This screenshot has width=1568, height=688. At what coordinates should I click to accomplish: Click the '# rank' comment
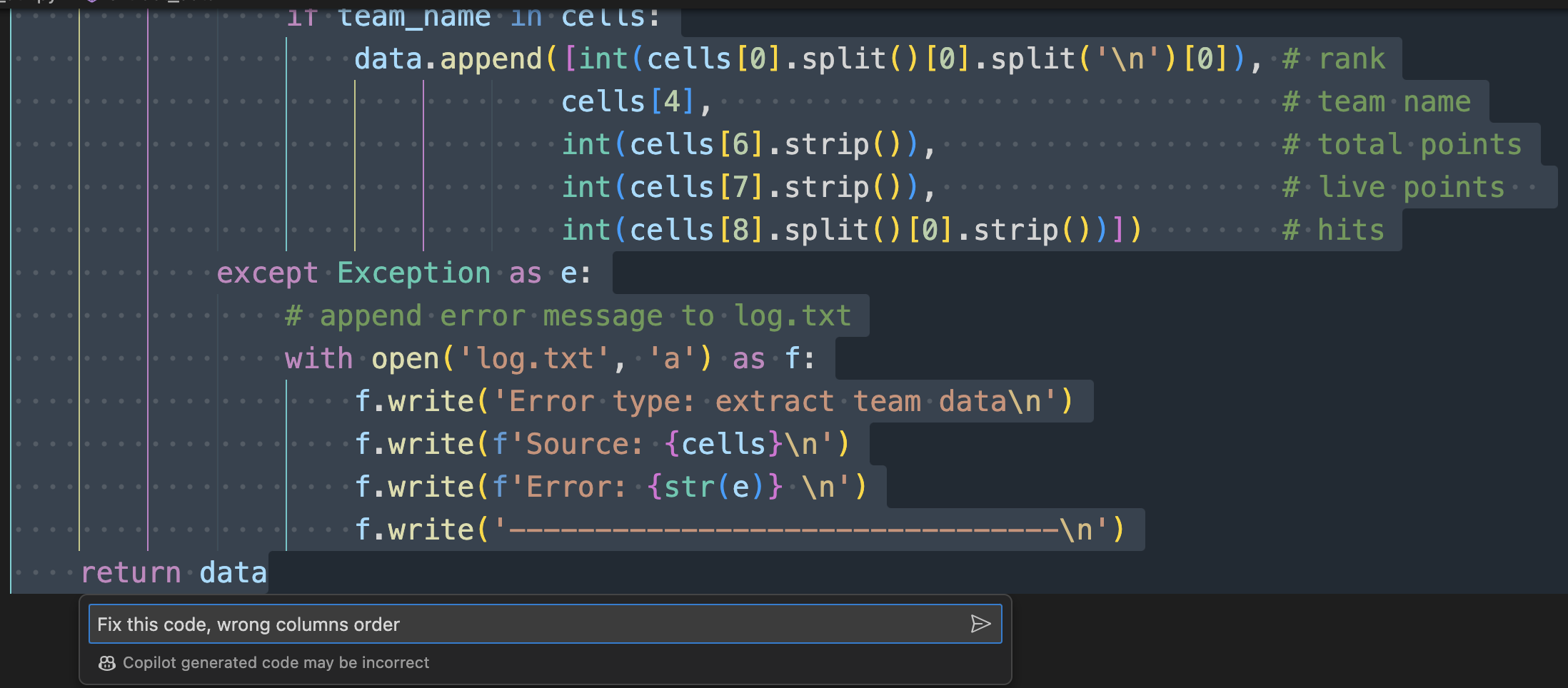[1333, 59]
